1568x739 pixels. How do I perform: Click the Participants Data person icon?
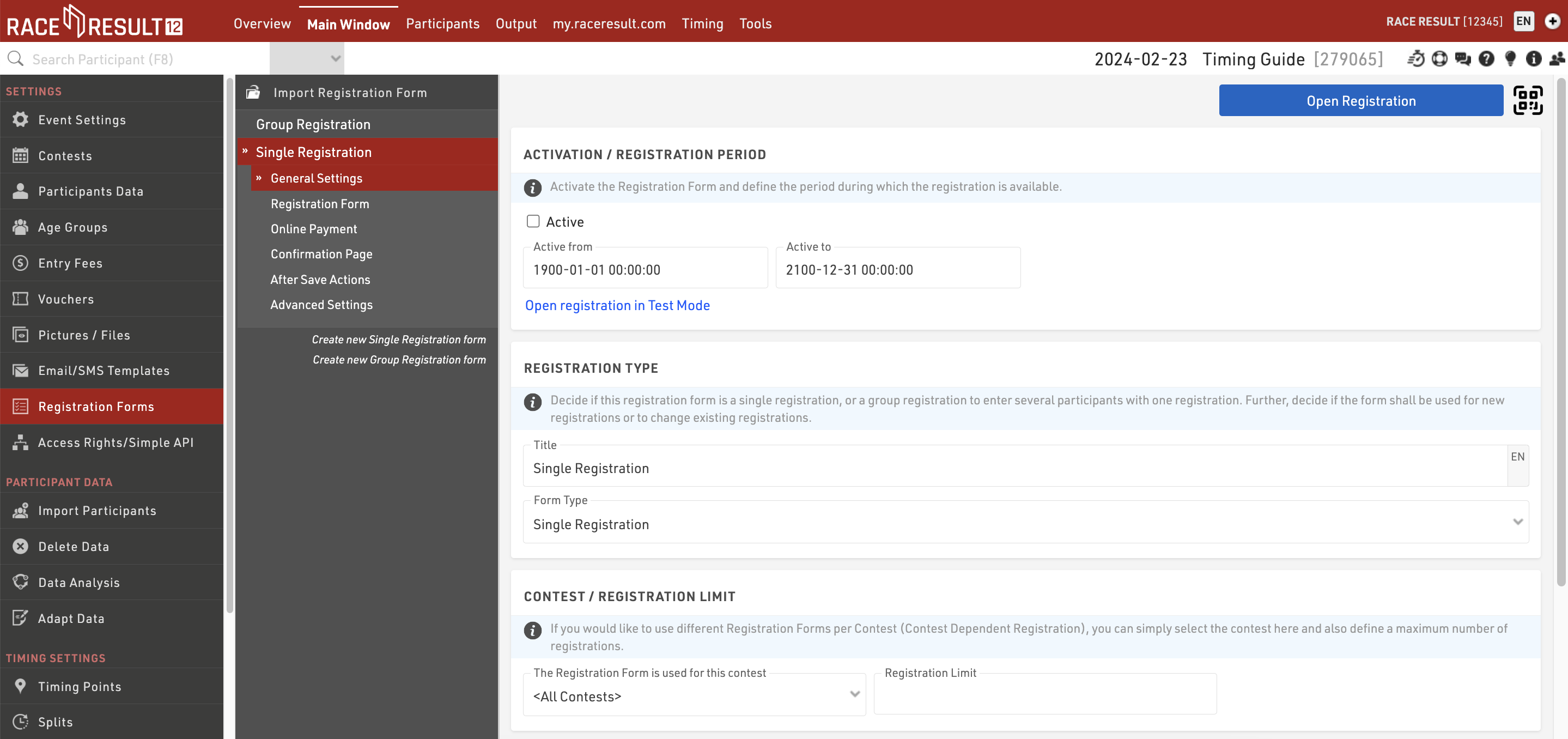tap(20, 191)
